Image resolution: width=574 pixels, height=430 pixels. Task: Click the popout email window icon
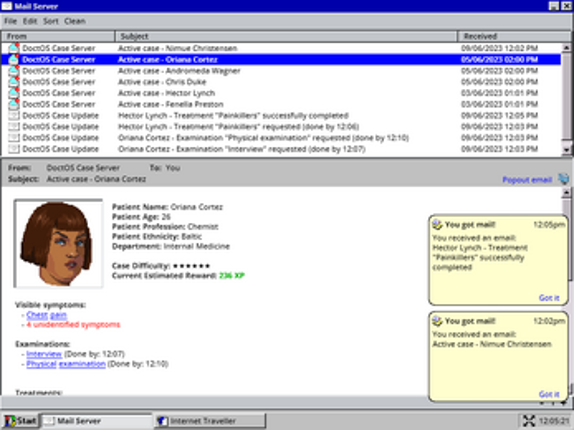pyautogui.click(x=563, y=179)
